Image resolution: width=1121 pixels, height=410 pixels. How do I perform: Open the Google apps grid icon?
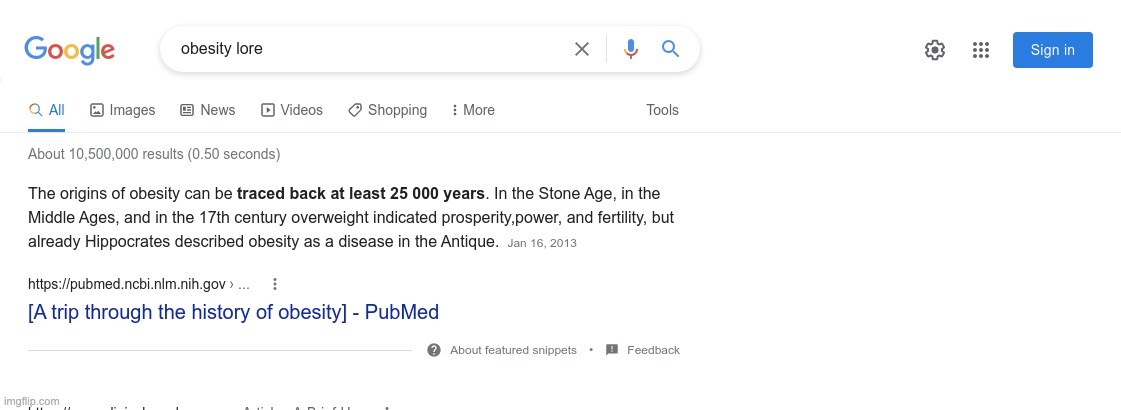(981, 50)
